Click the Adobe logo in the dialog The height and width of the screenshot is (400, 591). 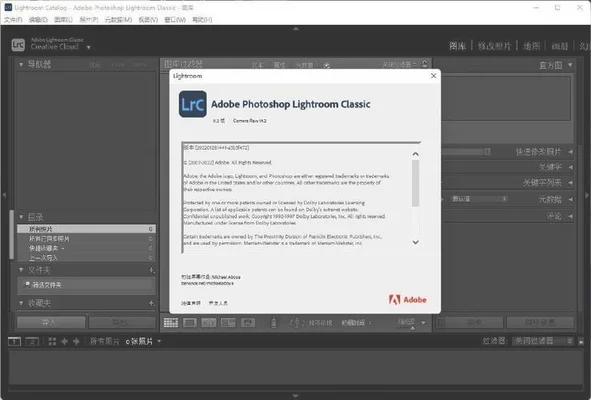[x=408, y=300]
